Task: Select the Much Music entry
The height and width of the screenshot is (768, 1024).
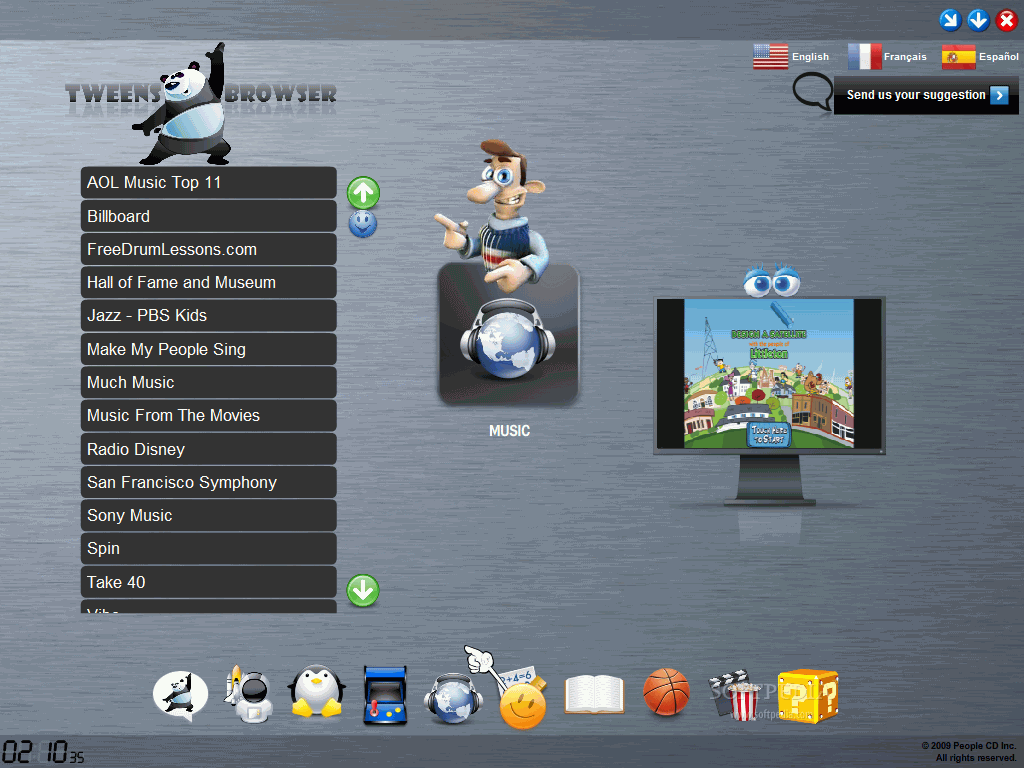Action: tap(208, 382)
